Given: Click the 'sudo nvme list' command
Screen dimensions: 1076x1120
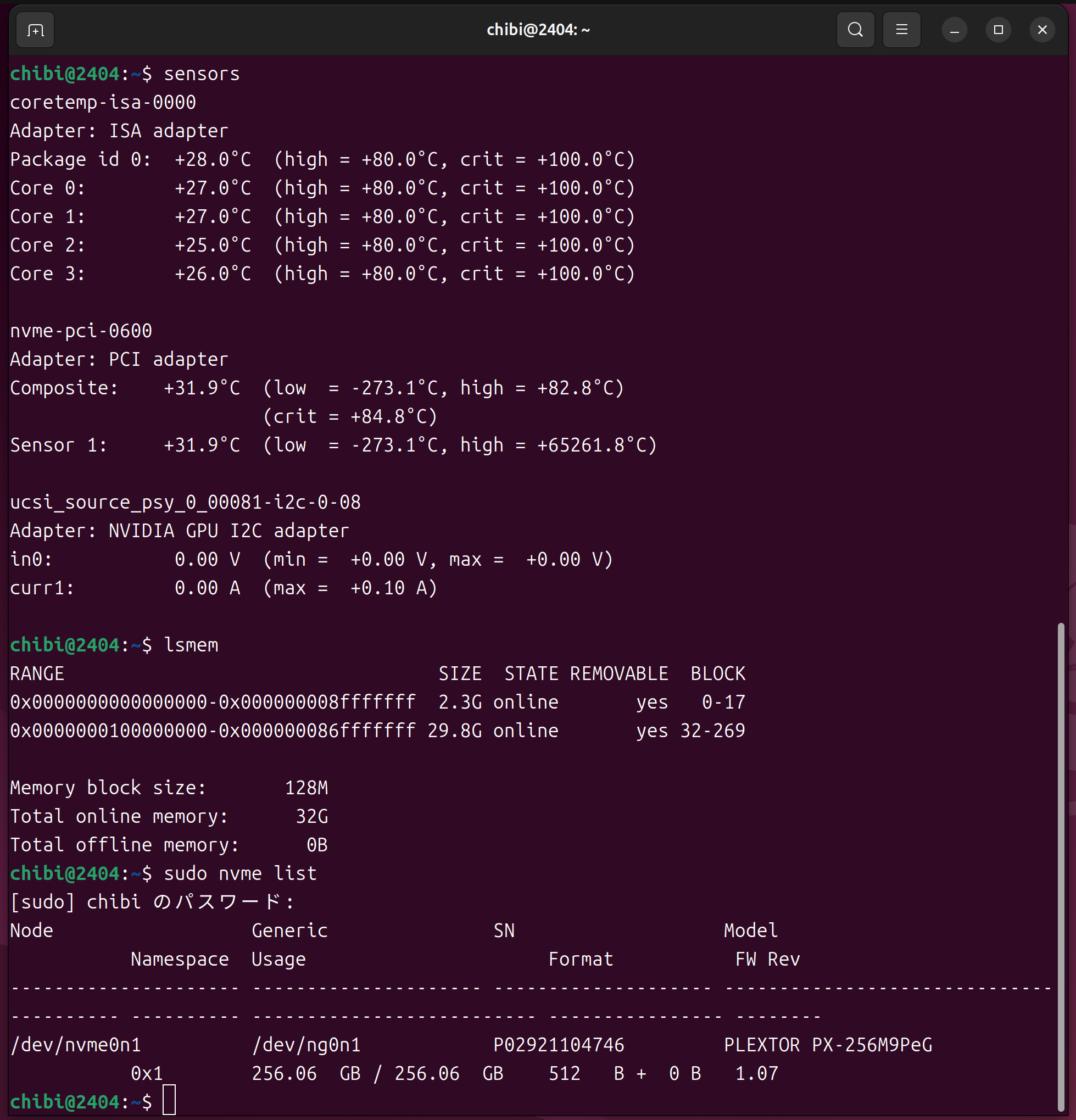Looking at the screenshot, I should (240, 873).
